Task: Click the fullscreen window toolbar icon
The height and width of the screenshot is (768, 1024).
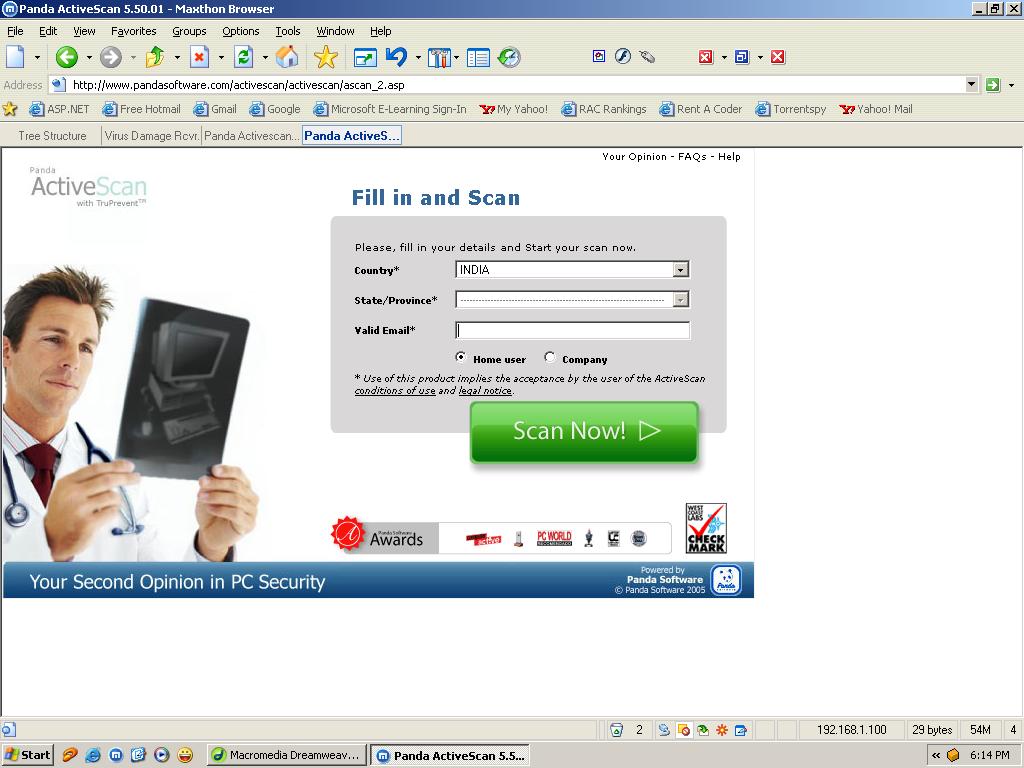Action: pyautogui.click(x=365, y=58)
